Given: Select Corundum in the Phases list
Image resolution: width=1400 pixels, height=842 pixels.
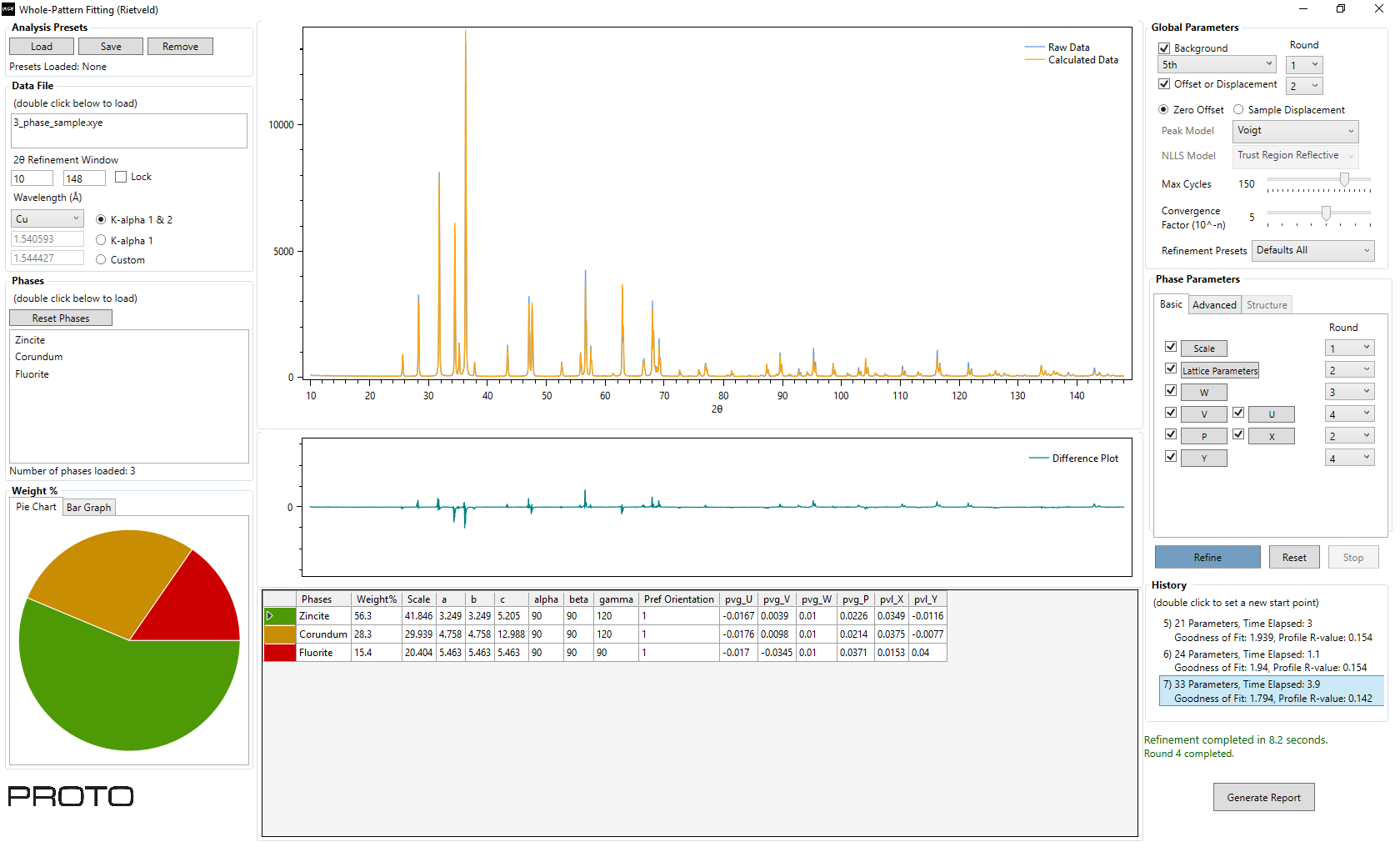Looking at the screenshot, I should [39, 357].
